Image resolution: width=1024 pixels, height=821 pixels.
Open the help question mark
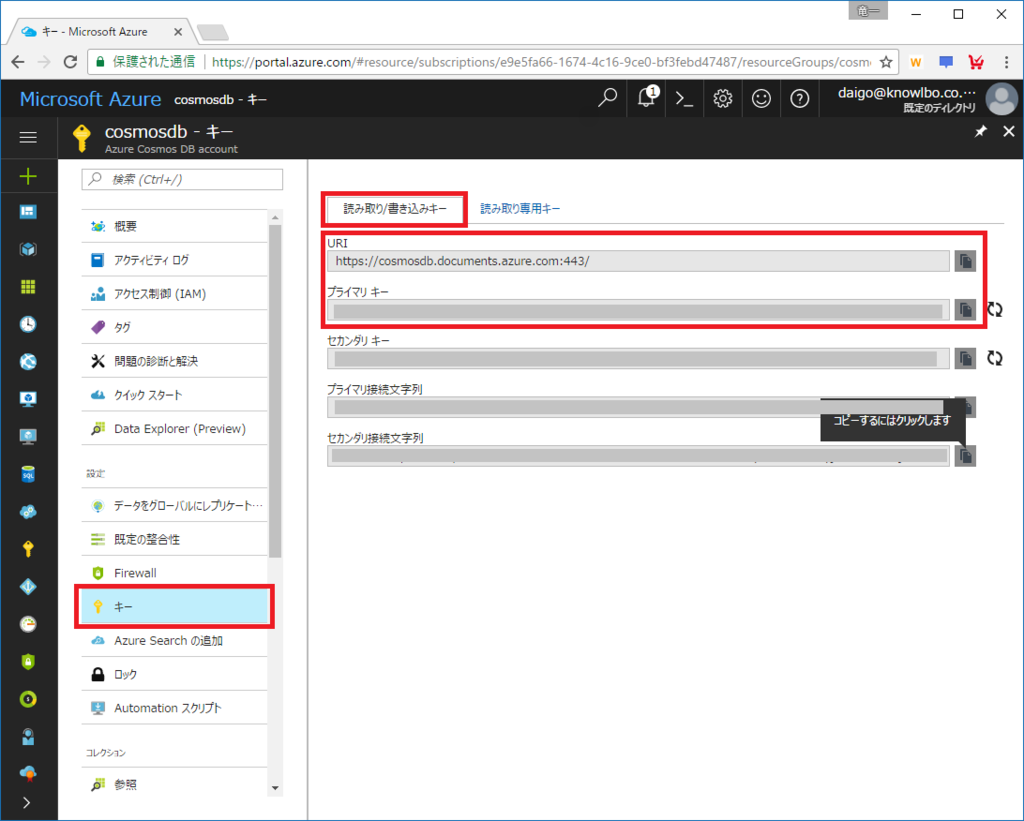(x=799, y=99)
